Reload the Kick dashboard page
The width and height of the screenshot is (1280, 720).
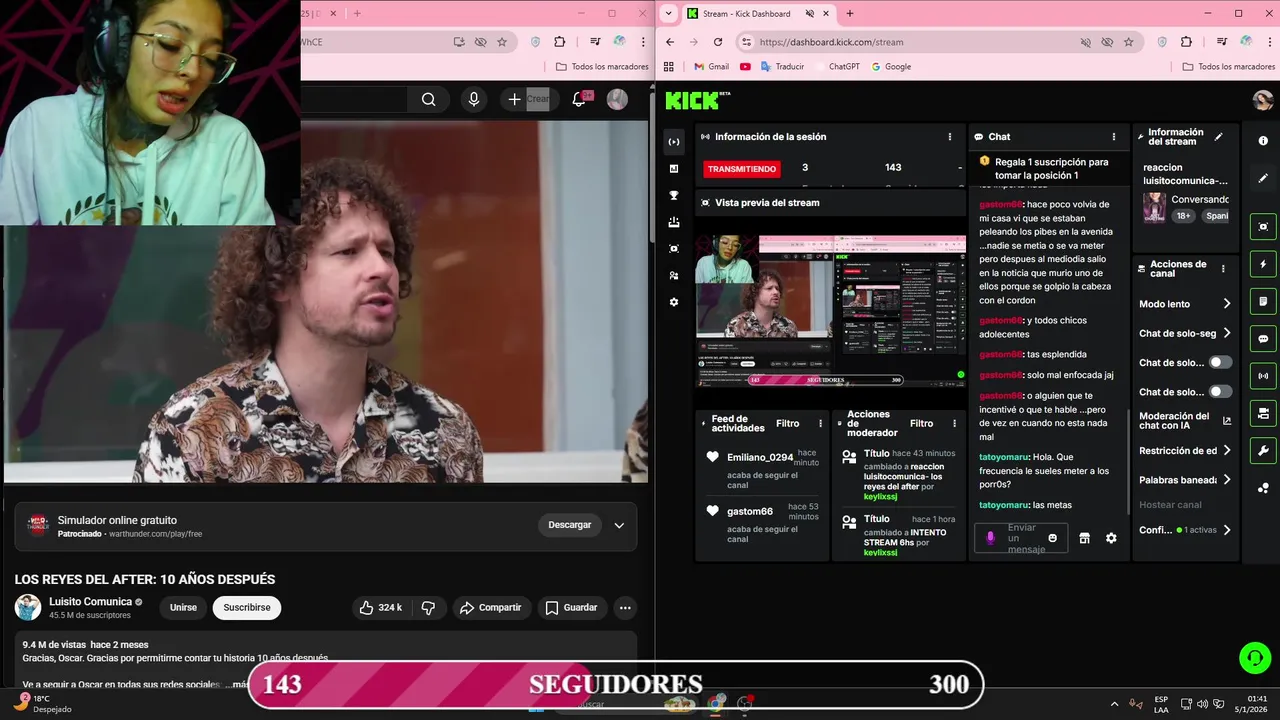tap(718, 42)
